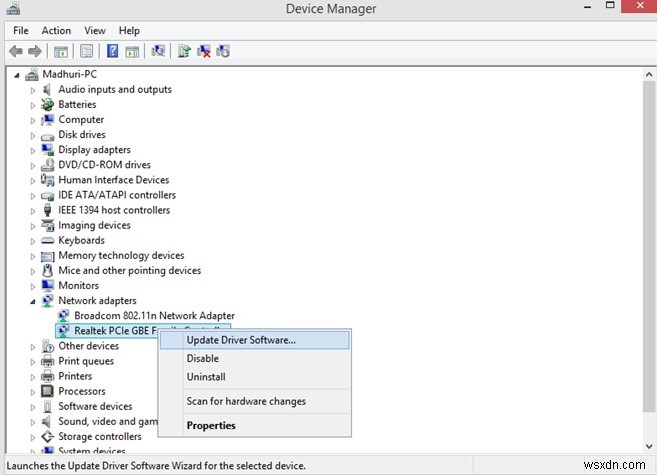Open the File menu
Image resolution: width=657 pixels, height=475 pixels.
point(21,31)
